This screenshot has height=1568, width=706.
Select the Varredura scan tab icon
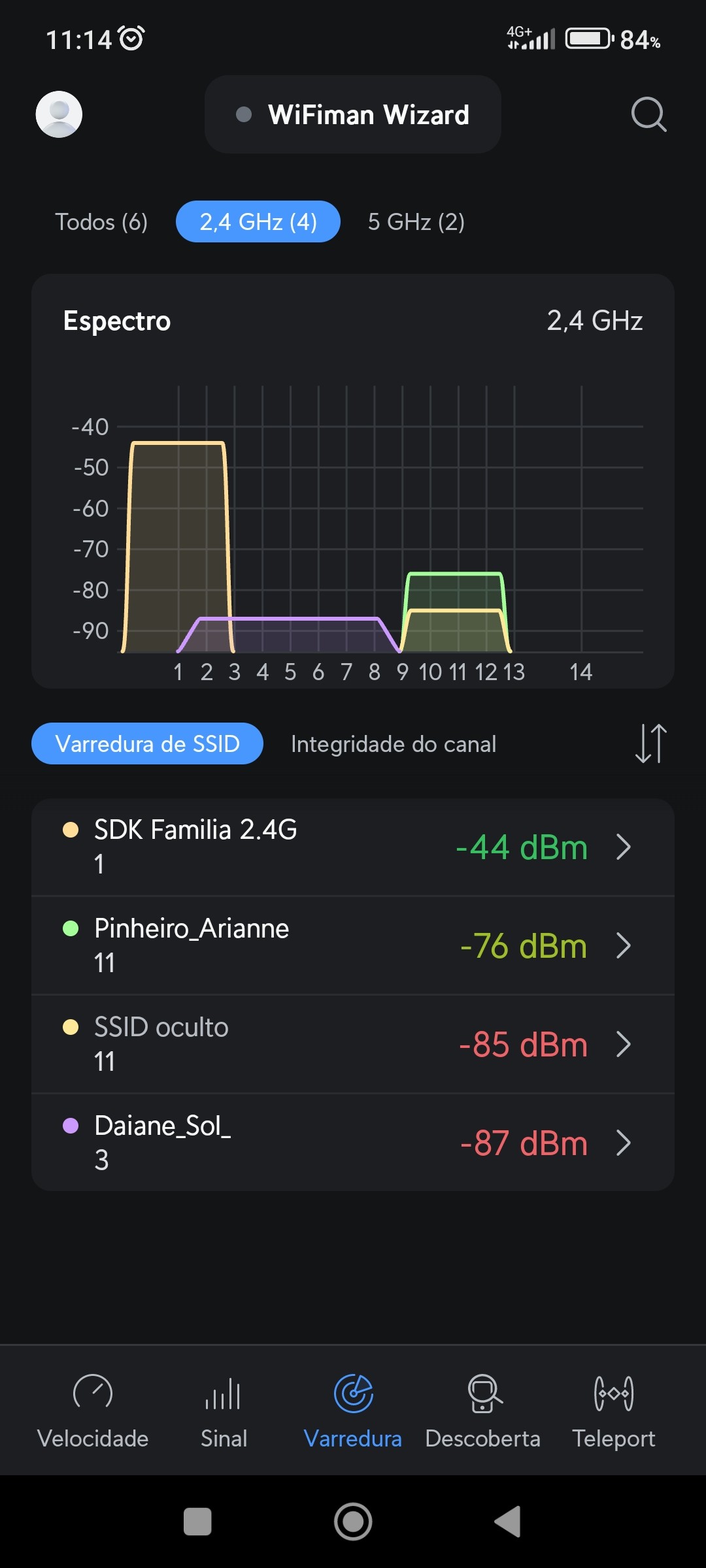coord(353,1394)
